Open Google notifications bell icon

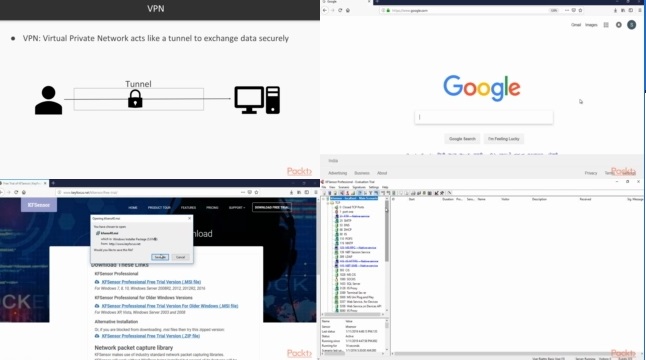click(x=619, y=25)
